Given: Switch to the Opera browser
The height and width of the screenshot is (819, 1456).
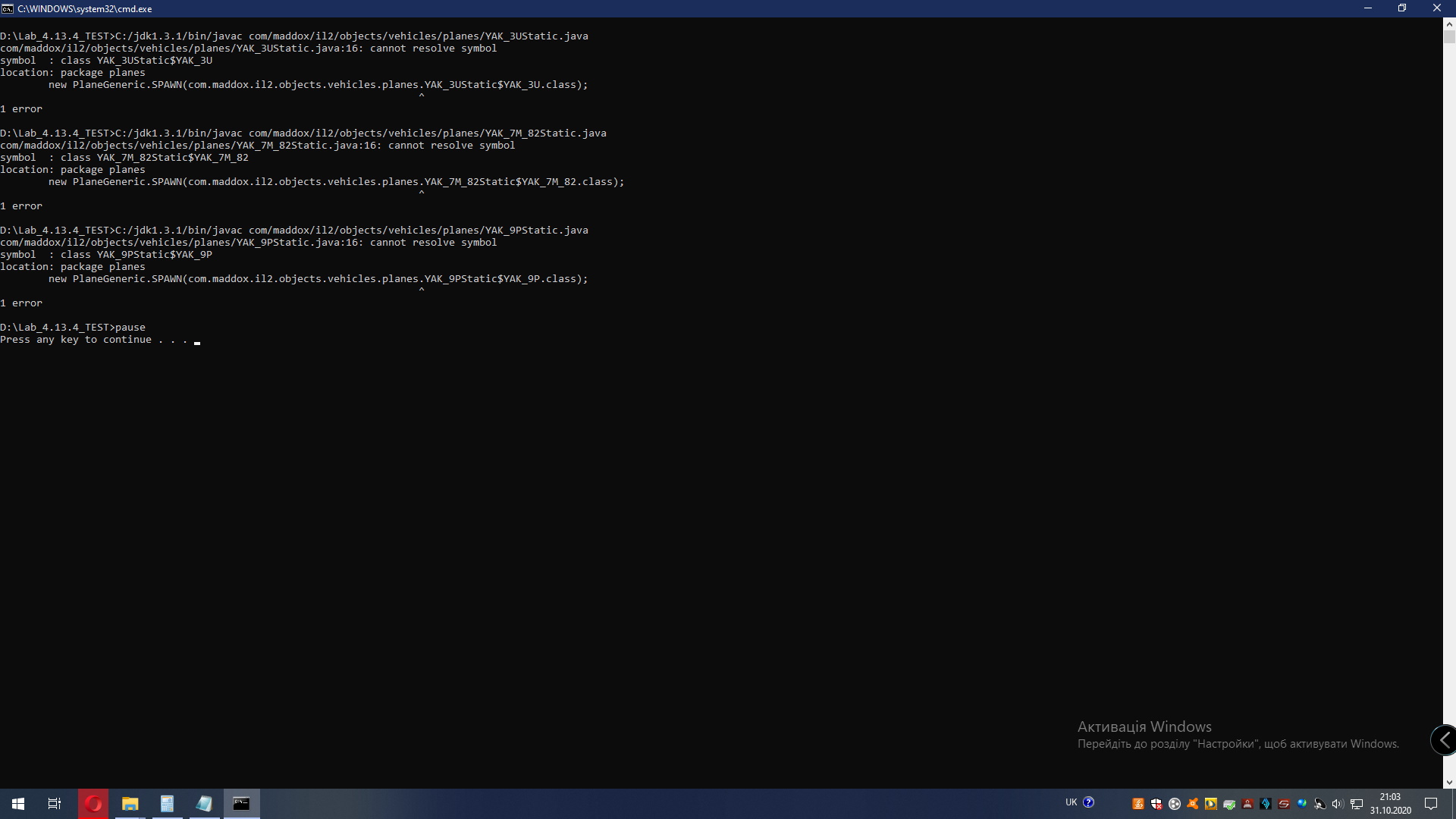Looking at the screenshot, I should pos(93,804).
